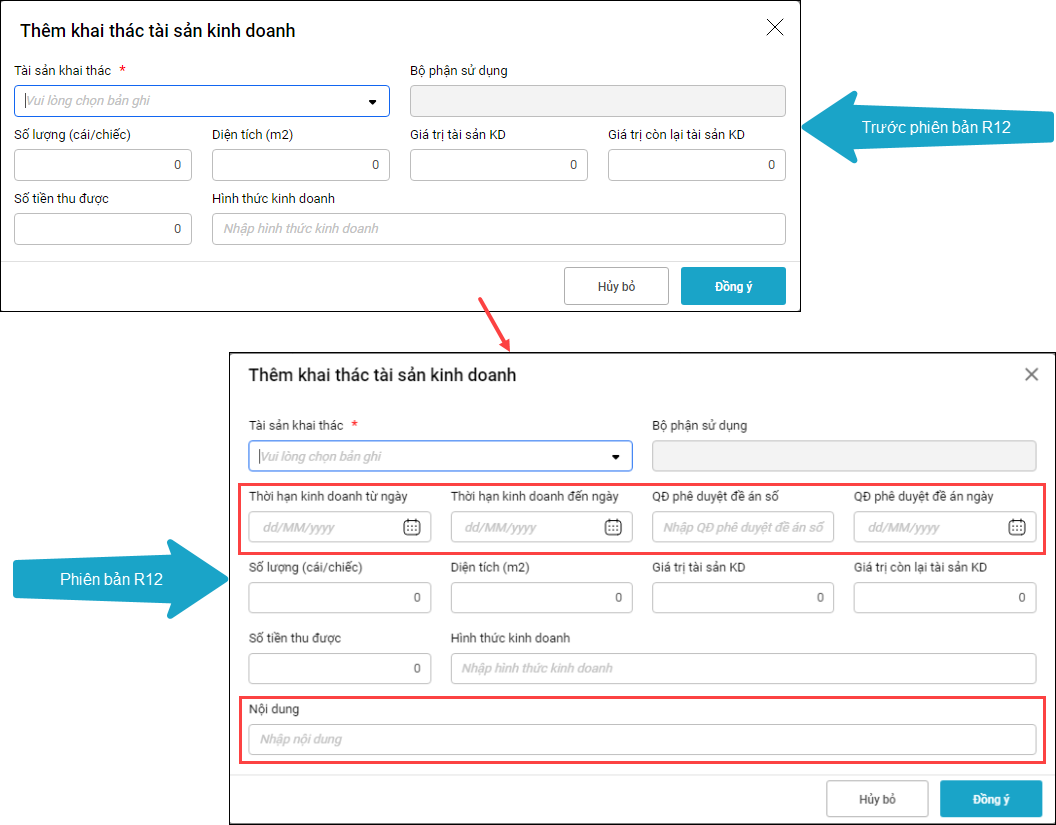1056x825 pixels.
Task: Focus QĐ phê duyệt đề án số field
Action: click(742, 527)
